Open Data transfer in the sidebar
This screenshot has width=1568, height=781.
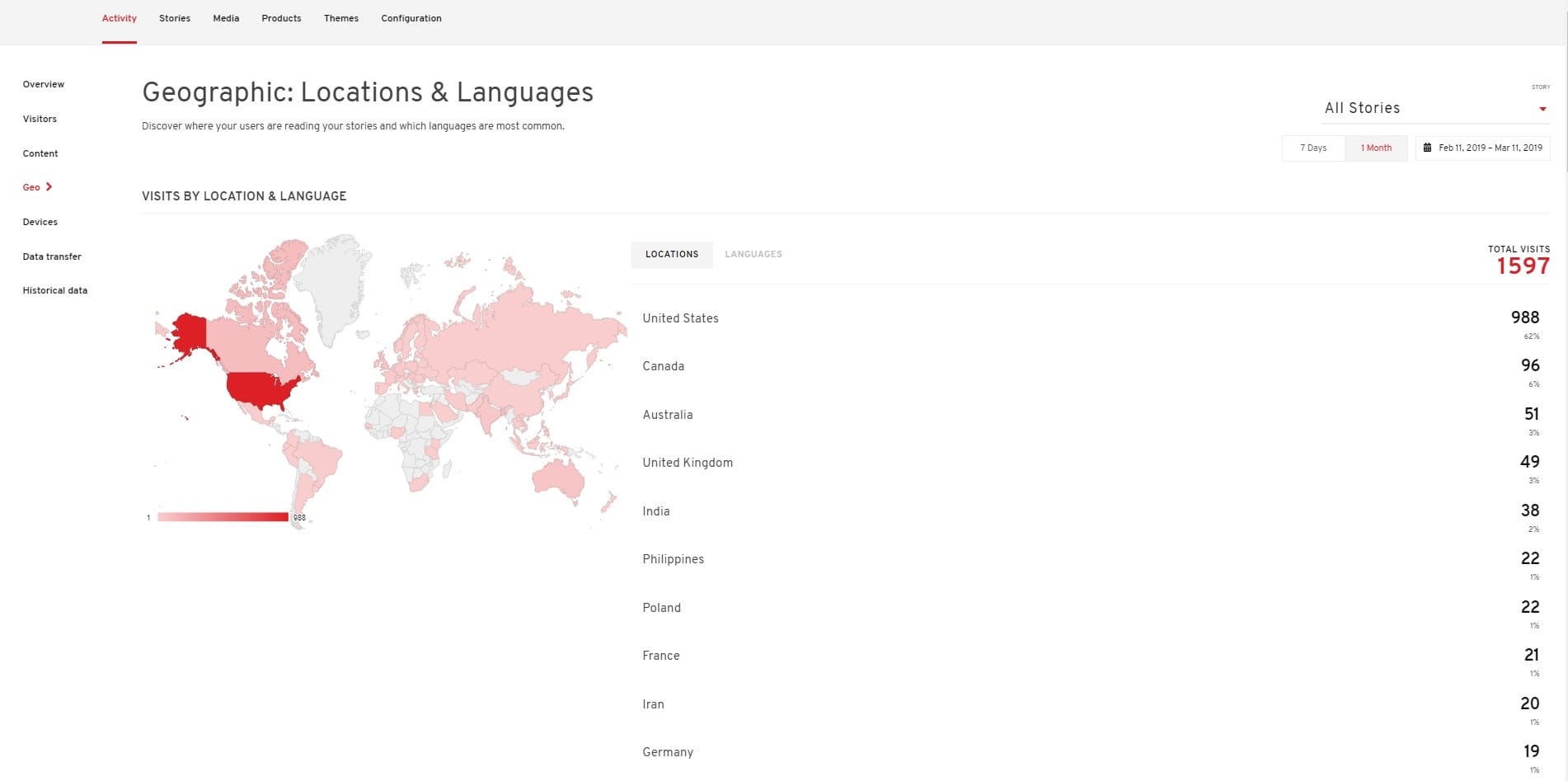tap(52, 256)
